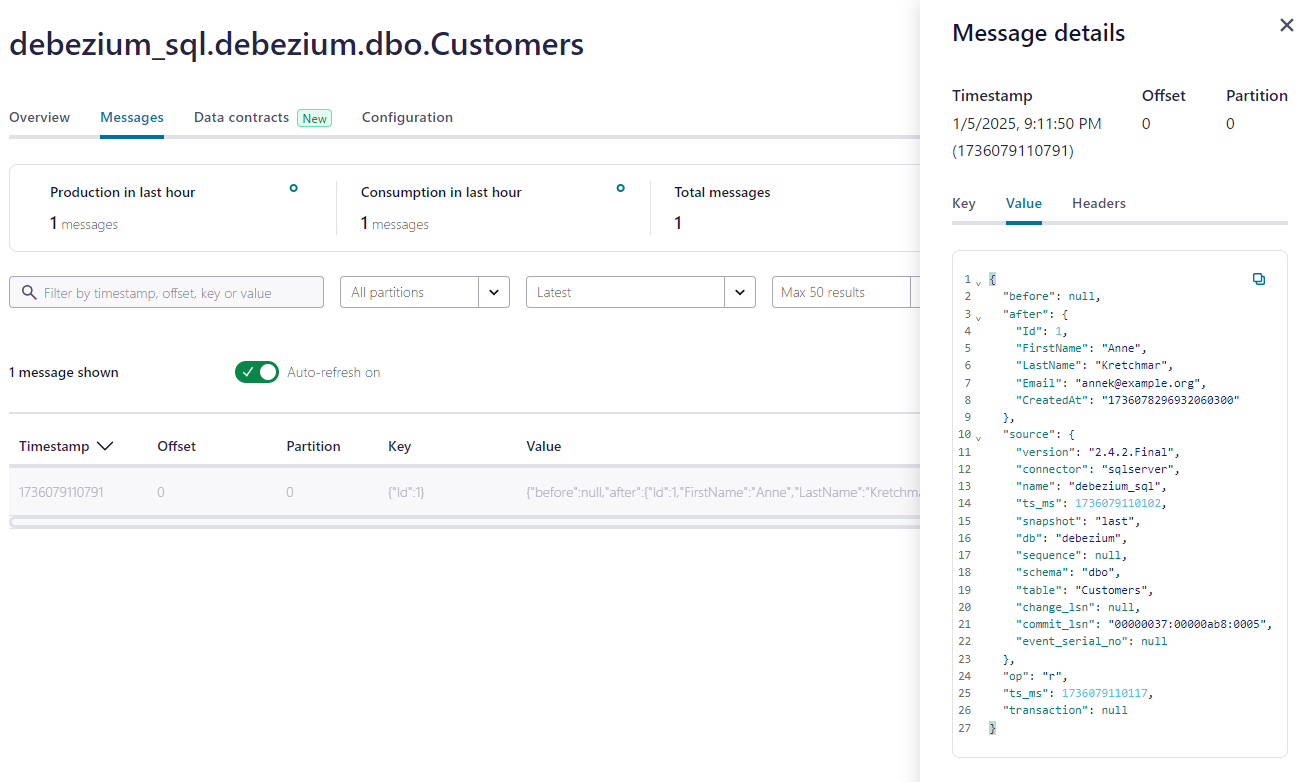The image size is (1310, 782).
Task: Collapse the "source" JSON block
Action: point(978,437)
